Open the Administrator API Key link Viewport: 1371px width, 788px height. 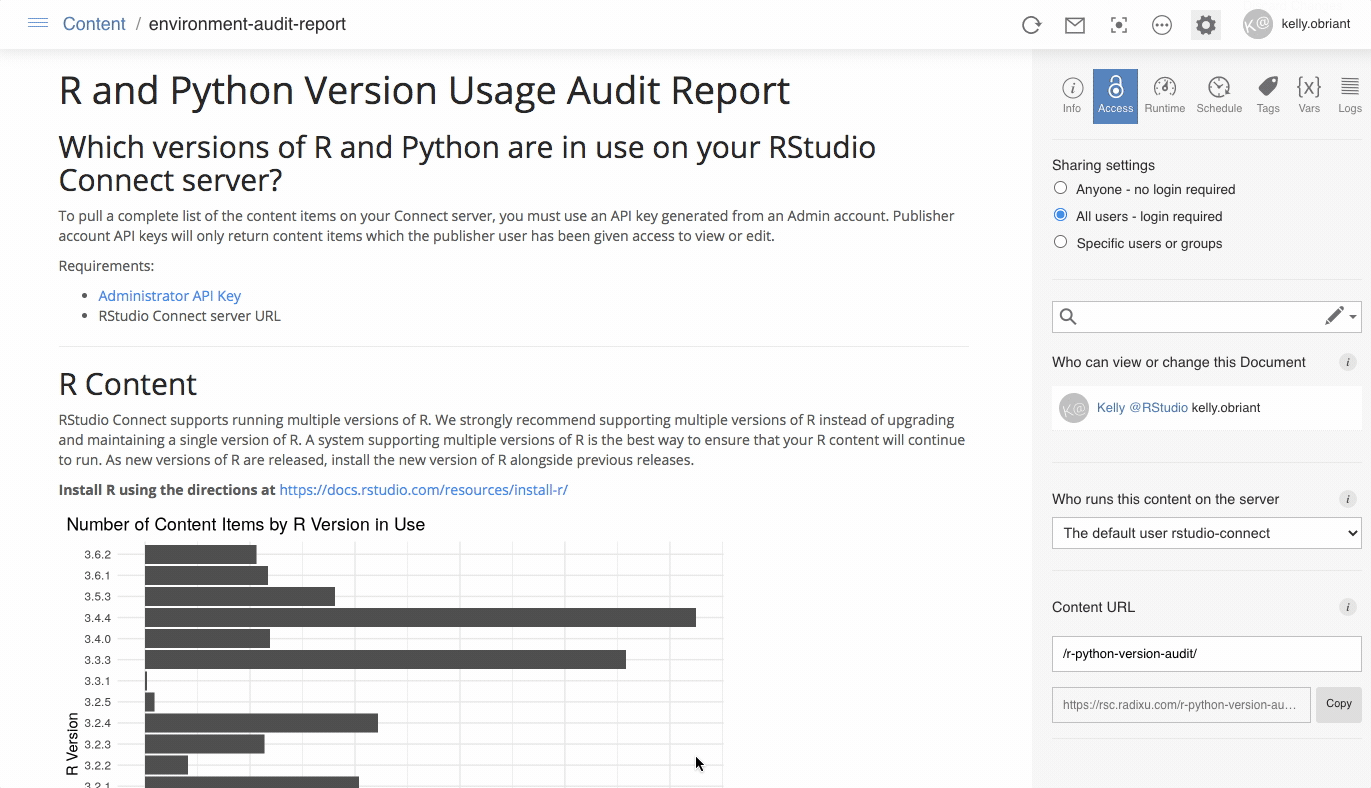click(x=170, y=296)
